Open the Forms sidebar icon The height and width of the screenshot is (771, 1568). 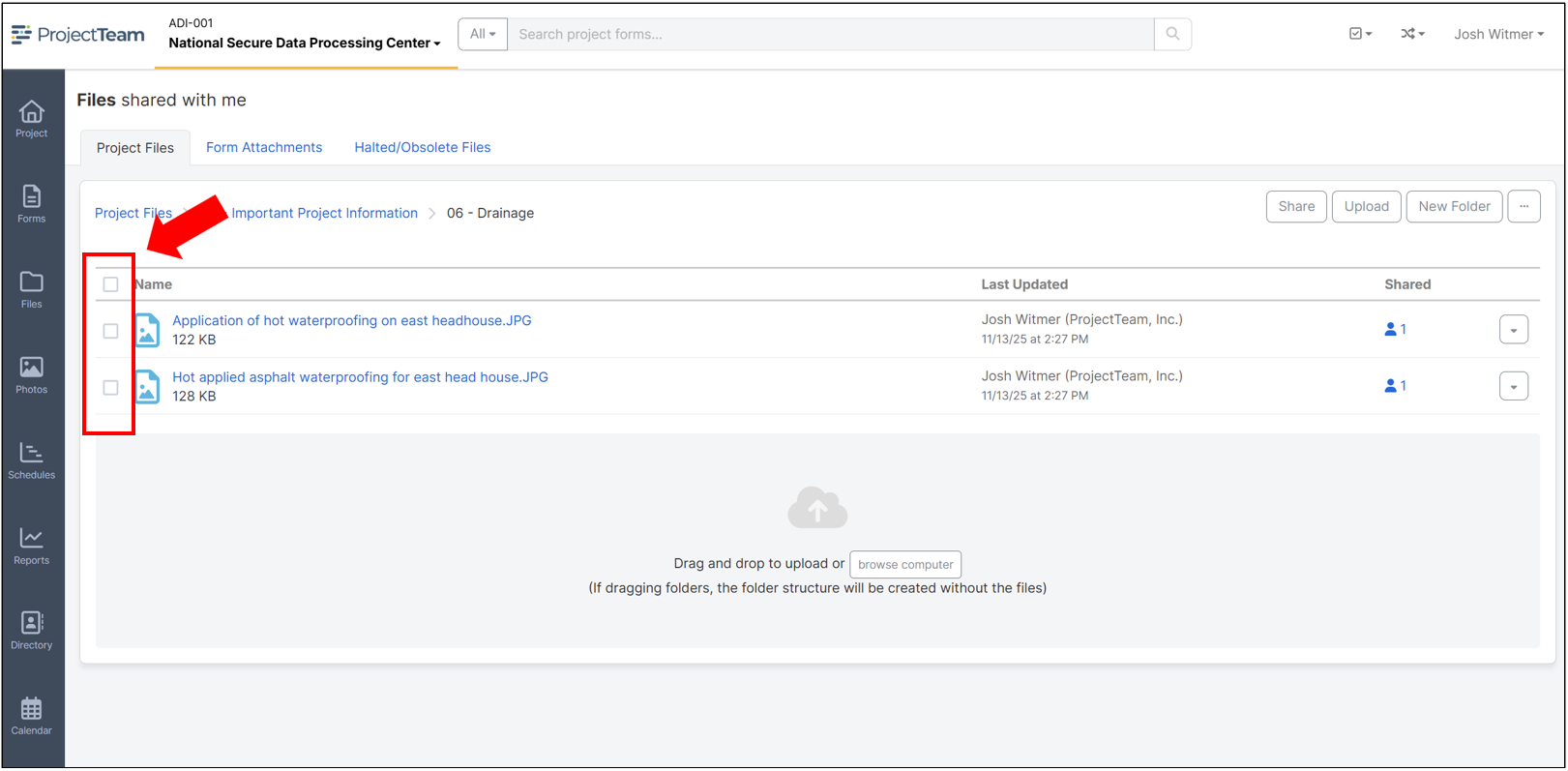tap(32, 204)
